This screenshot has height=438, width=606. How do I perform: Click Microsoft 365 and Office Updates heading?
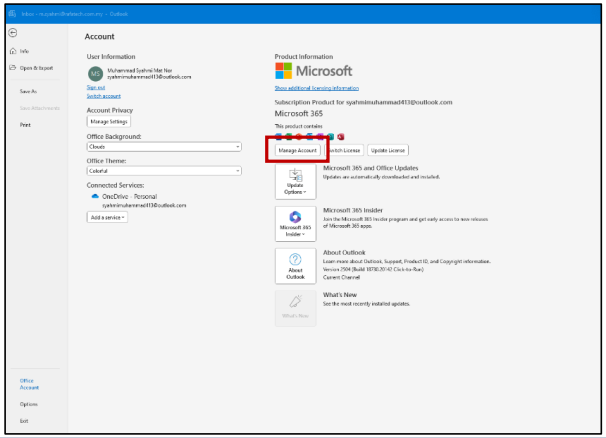click(371, 168)
